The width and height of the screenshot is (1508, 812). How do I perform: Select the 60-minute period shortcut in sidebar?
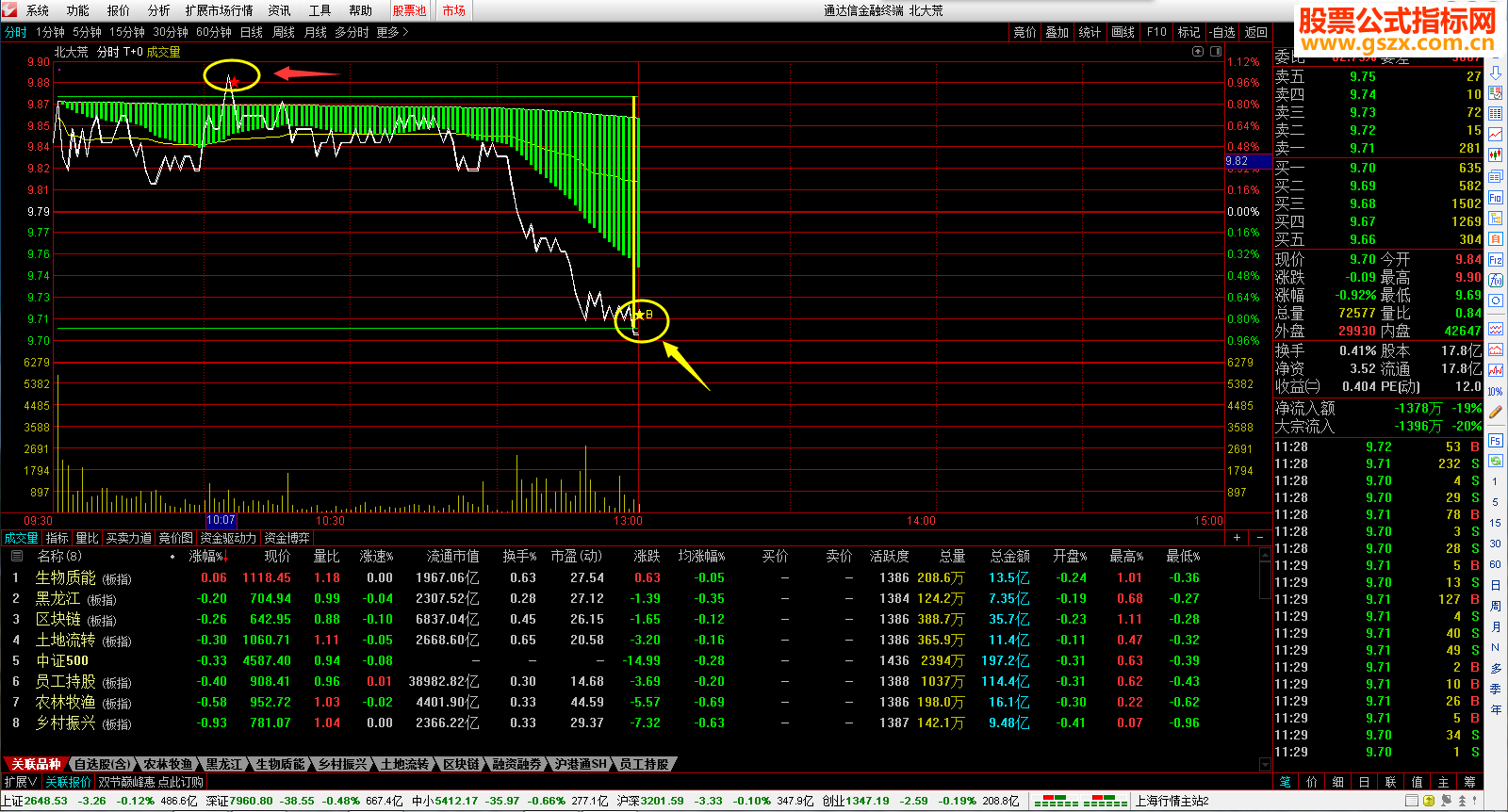pos(1495,564)
